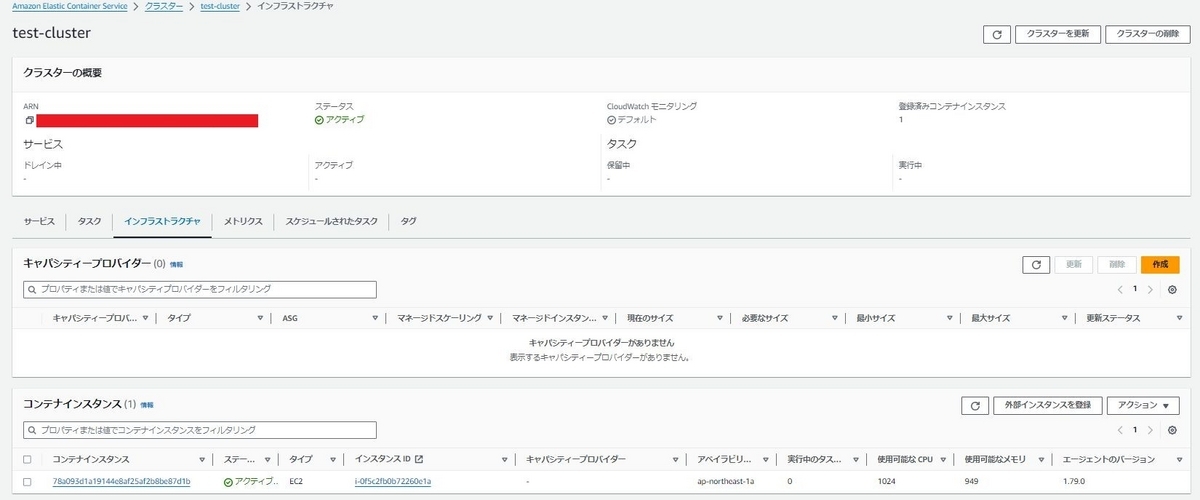The image size is (1200, 500).
Task: Copy the ARN with the copy icon
Action: pyautogui.click(x=29, y=120)
